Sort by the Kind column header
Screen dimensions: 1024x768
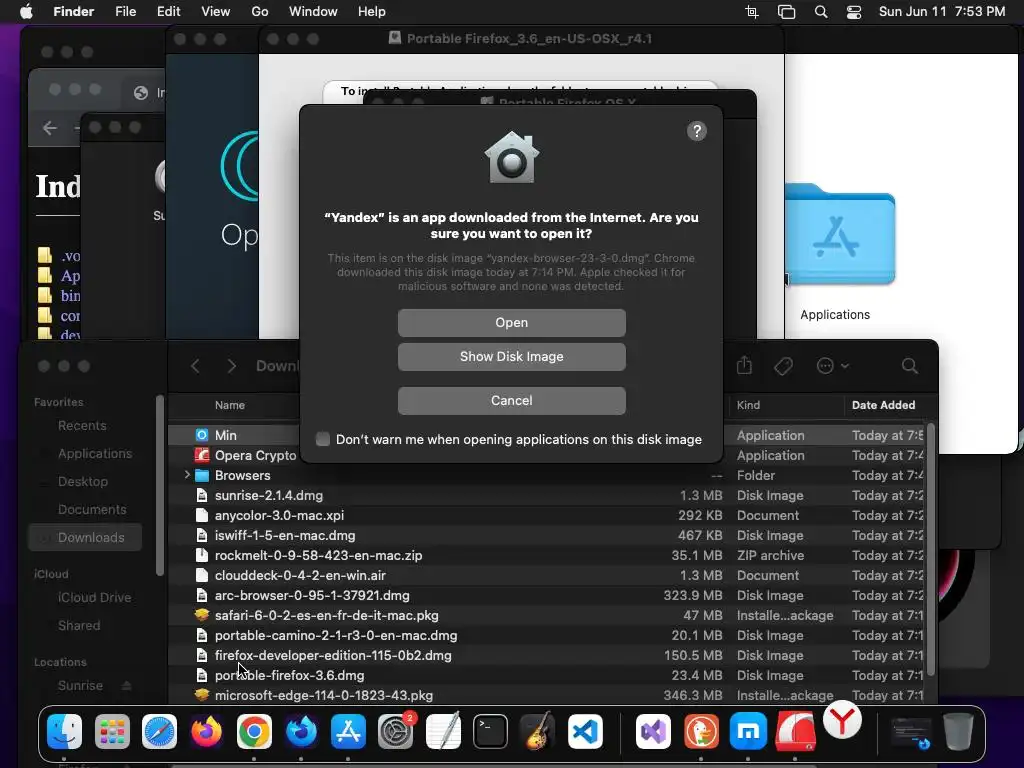click(748, 405)
